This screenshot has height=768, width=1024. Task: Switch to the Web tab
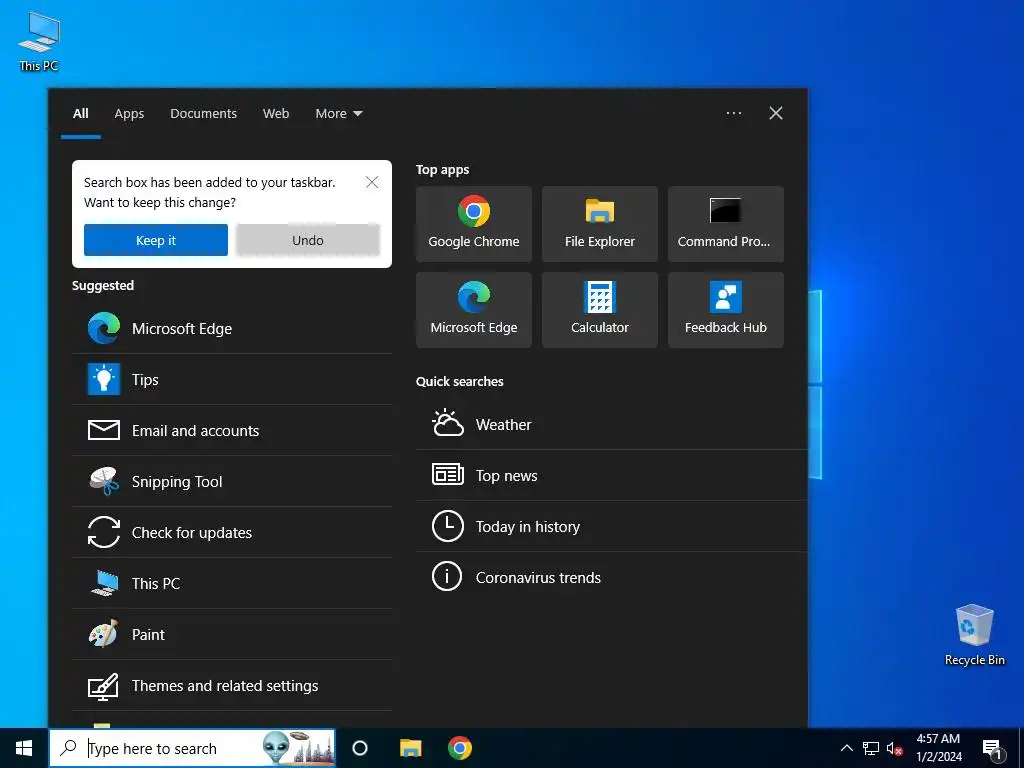point(276,114)
